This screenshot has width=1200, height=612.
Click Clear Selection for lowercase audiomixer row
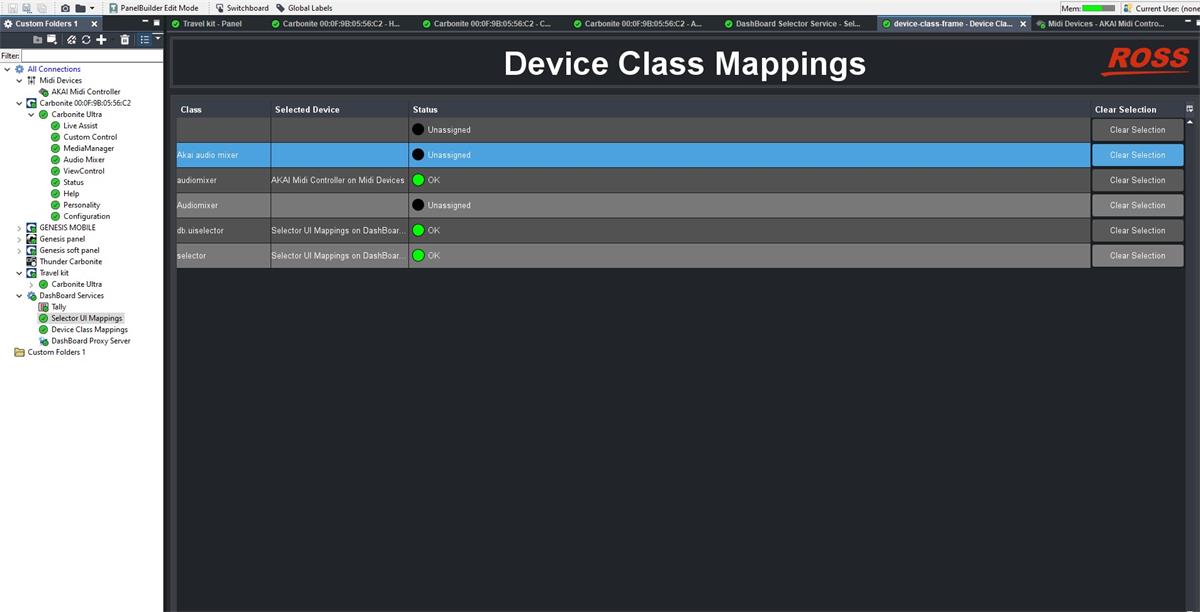pyautogui.click(x=1137, y=180)
